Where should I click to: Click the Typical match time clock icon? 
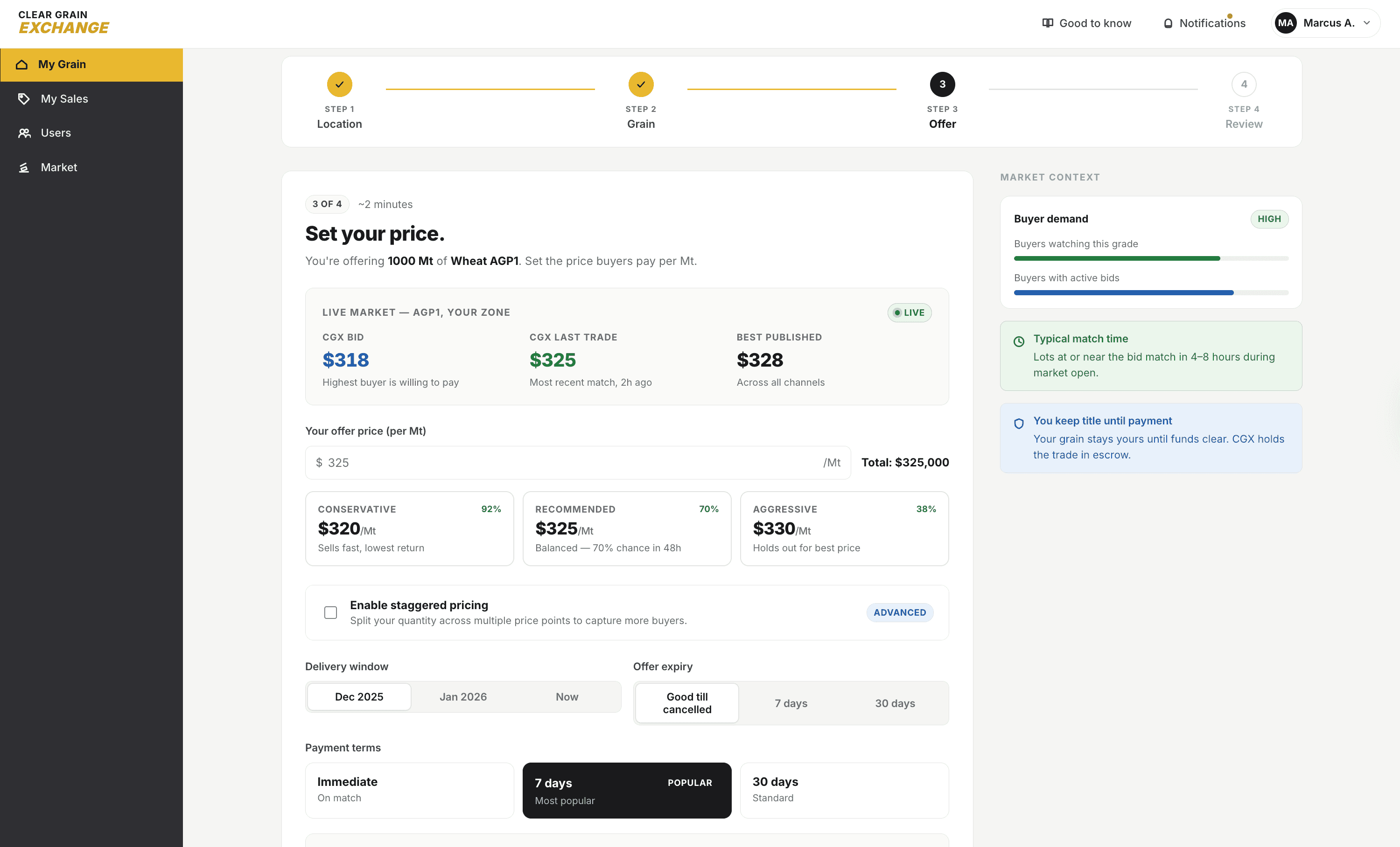tap(1019, 341)
